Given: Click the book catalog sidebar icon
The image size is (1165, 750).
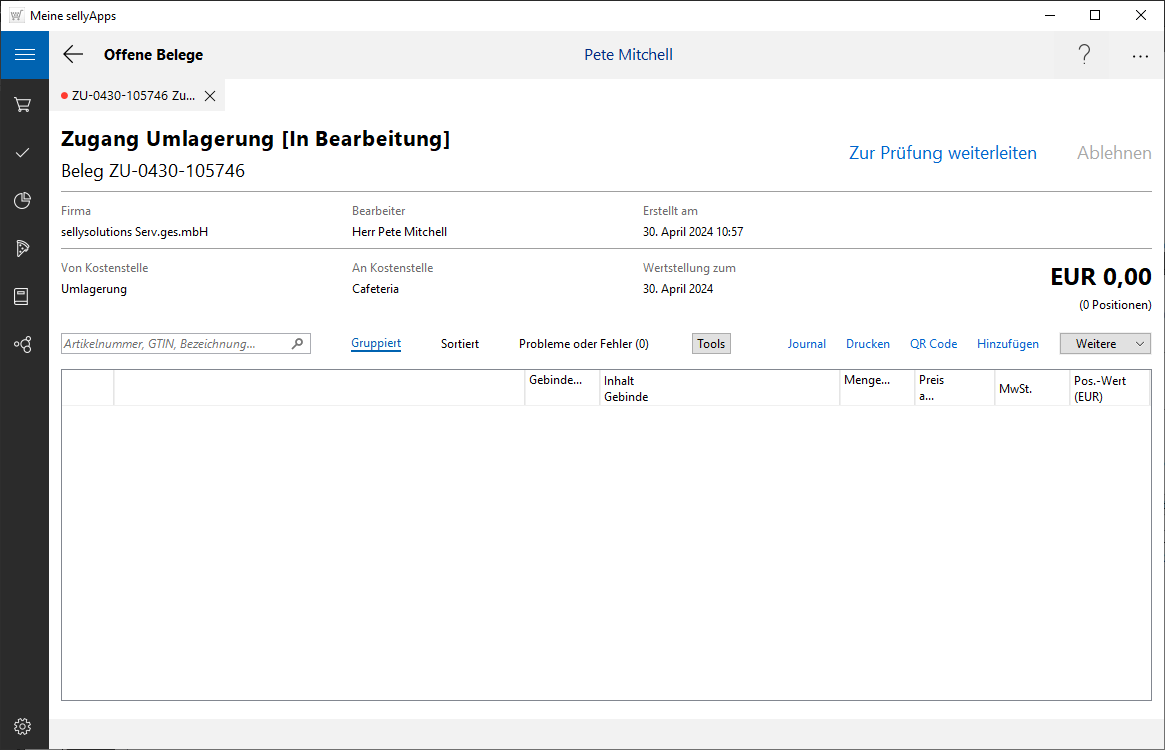Looking at the screenshot, I should tap(23, 297).
